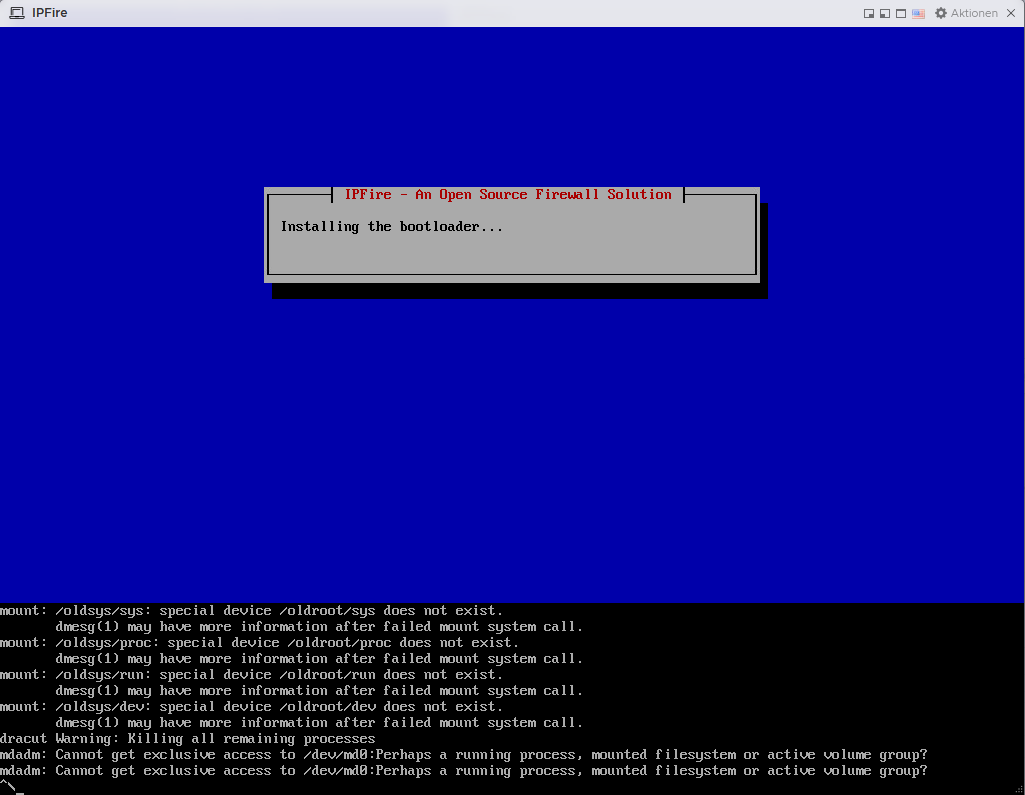Viewport: 1025px width, 795px height.
Task: Click the gear icon beside Aktionen
Action: point(941,13)
